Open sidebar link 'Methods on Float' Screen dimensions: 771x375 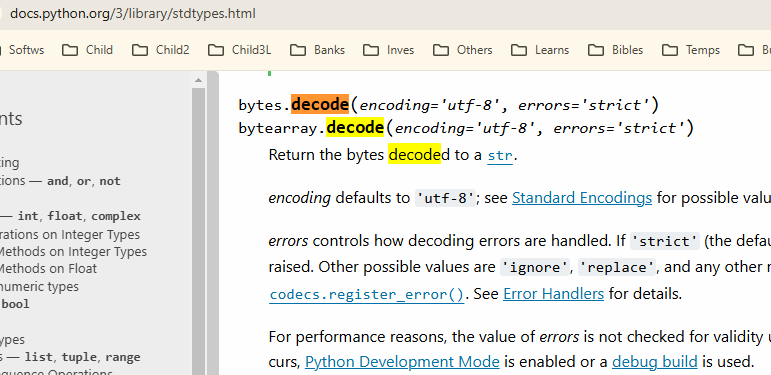pyautogui.click(x=48, y=269)
